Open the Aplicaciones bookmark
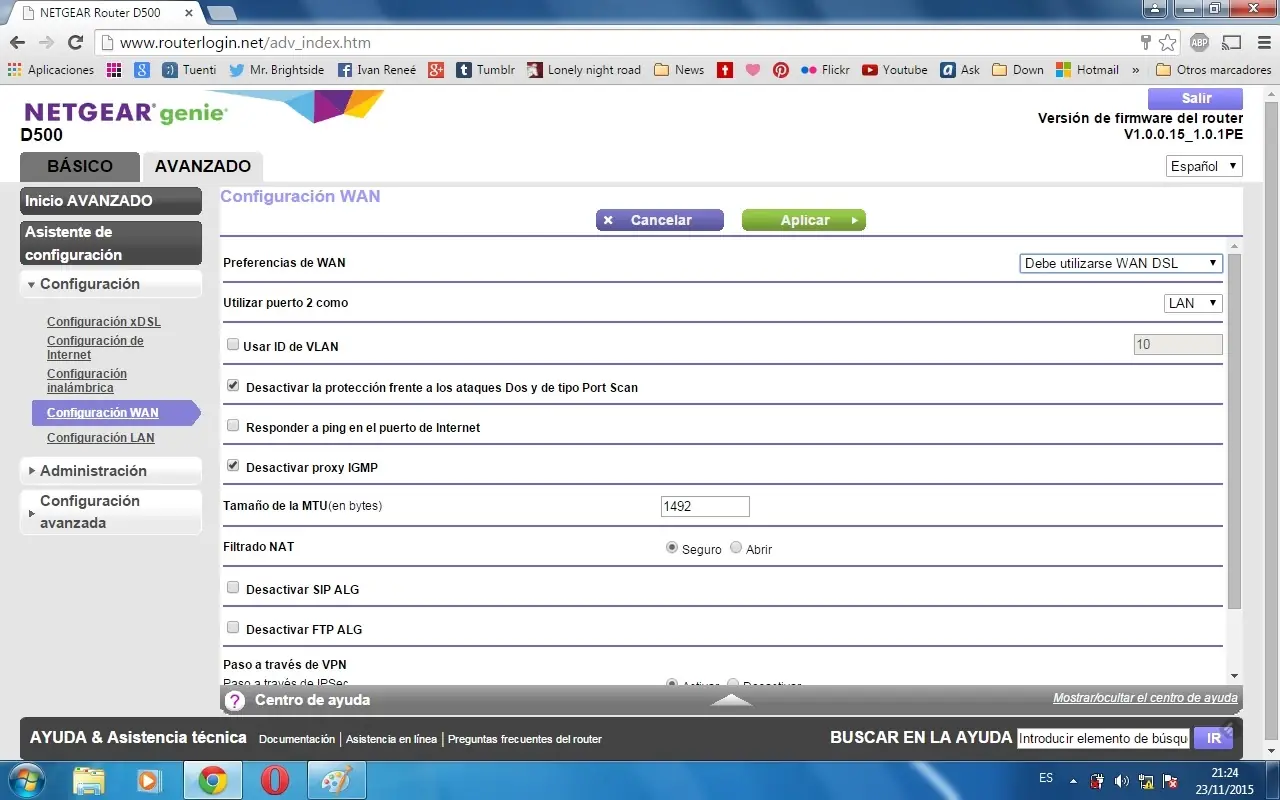 tap(51, 70)
